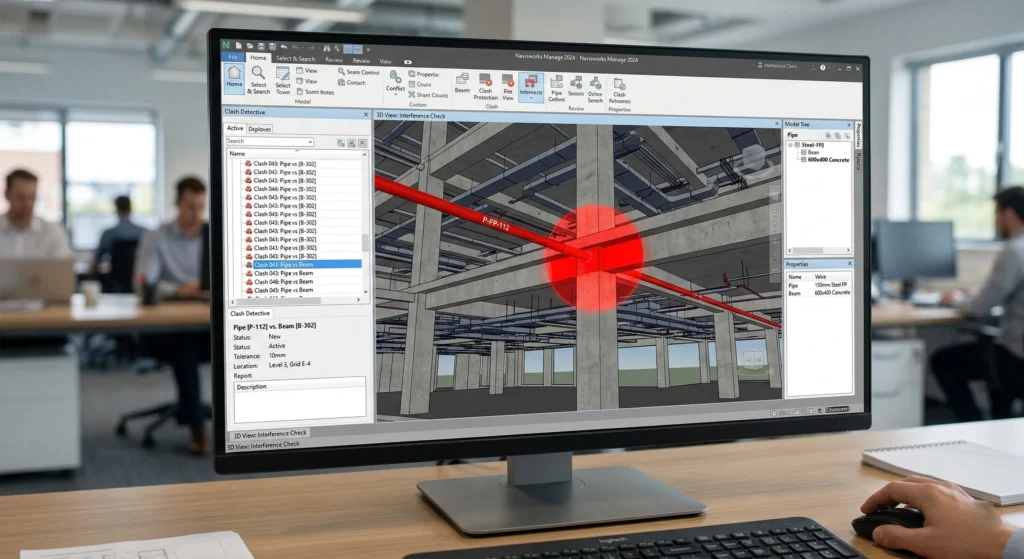Select the highlighted Clash 043: Pipe vs Beam row
The height and width of the screenshot is (559, 1024).
[x=302, y=264]
